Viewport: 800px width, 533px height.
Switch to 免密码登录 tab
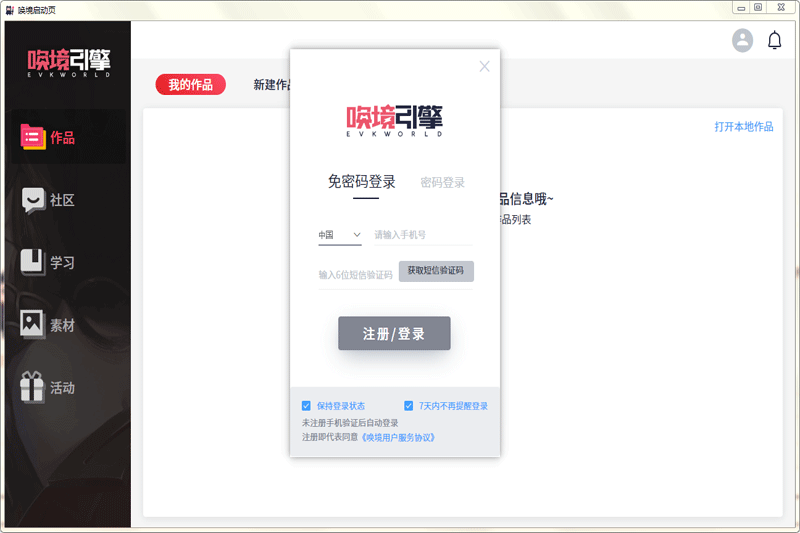(362, 182)
